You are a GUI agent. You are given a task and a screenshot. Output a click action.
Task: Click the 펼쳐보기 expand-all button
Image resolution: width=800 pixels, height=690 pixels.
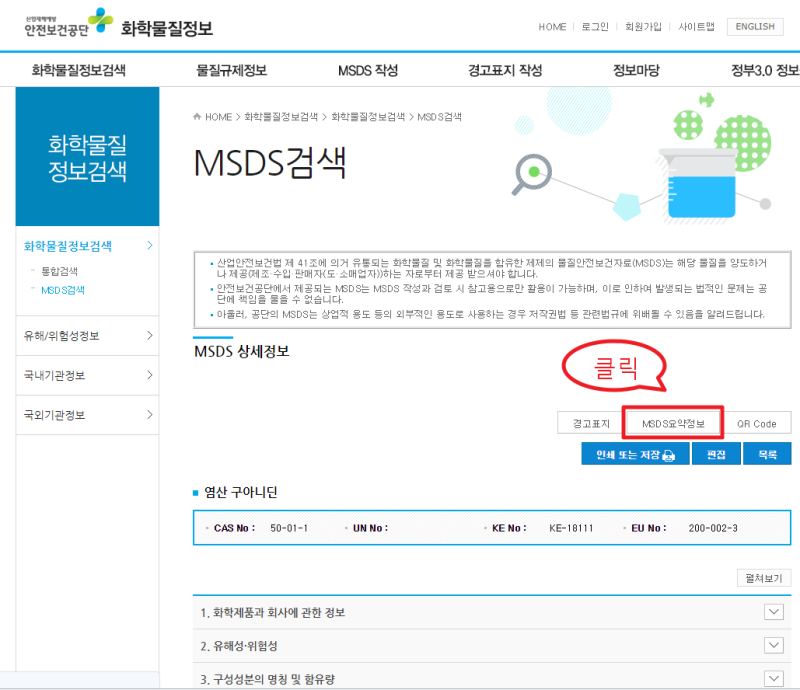(764, 578)
